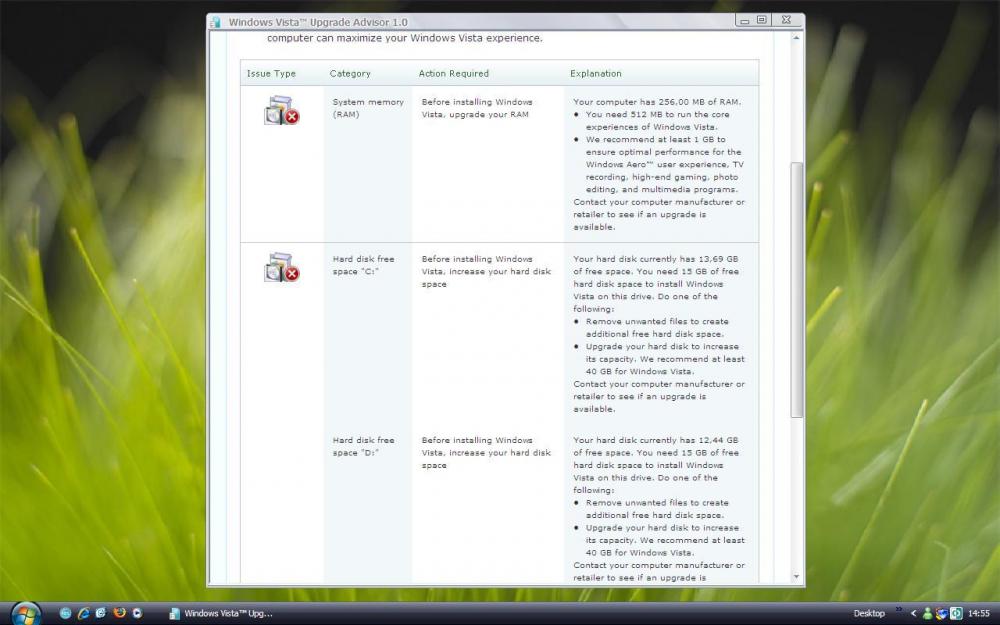The height and width of the screenshot is (625, 1000).
Task: Click the Issue Type column header
Action: [x=271, y=73]
